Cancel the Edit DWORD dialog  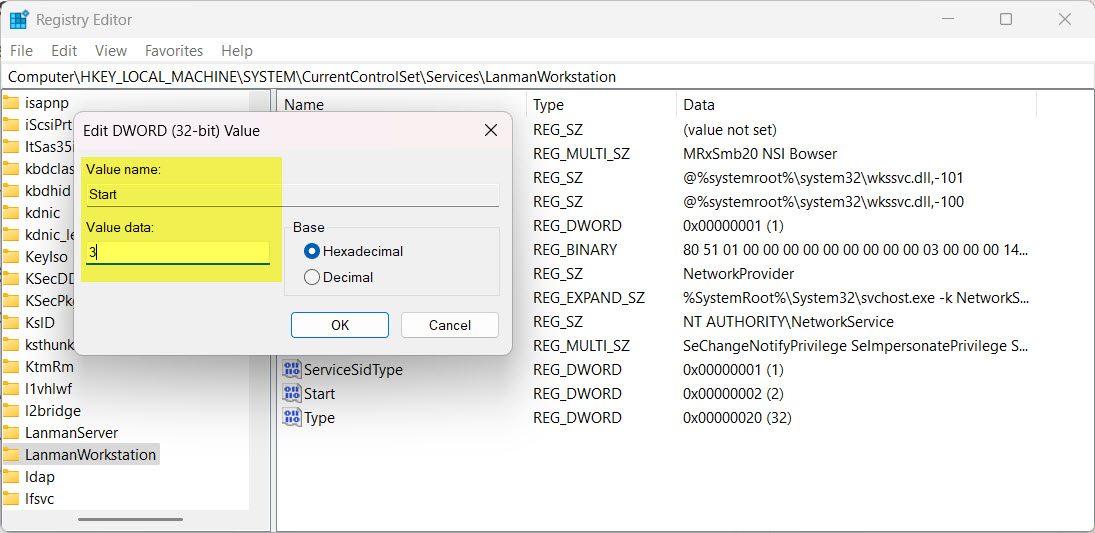click(449, 325)
